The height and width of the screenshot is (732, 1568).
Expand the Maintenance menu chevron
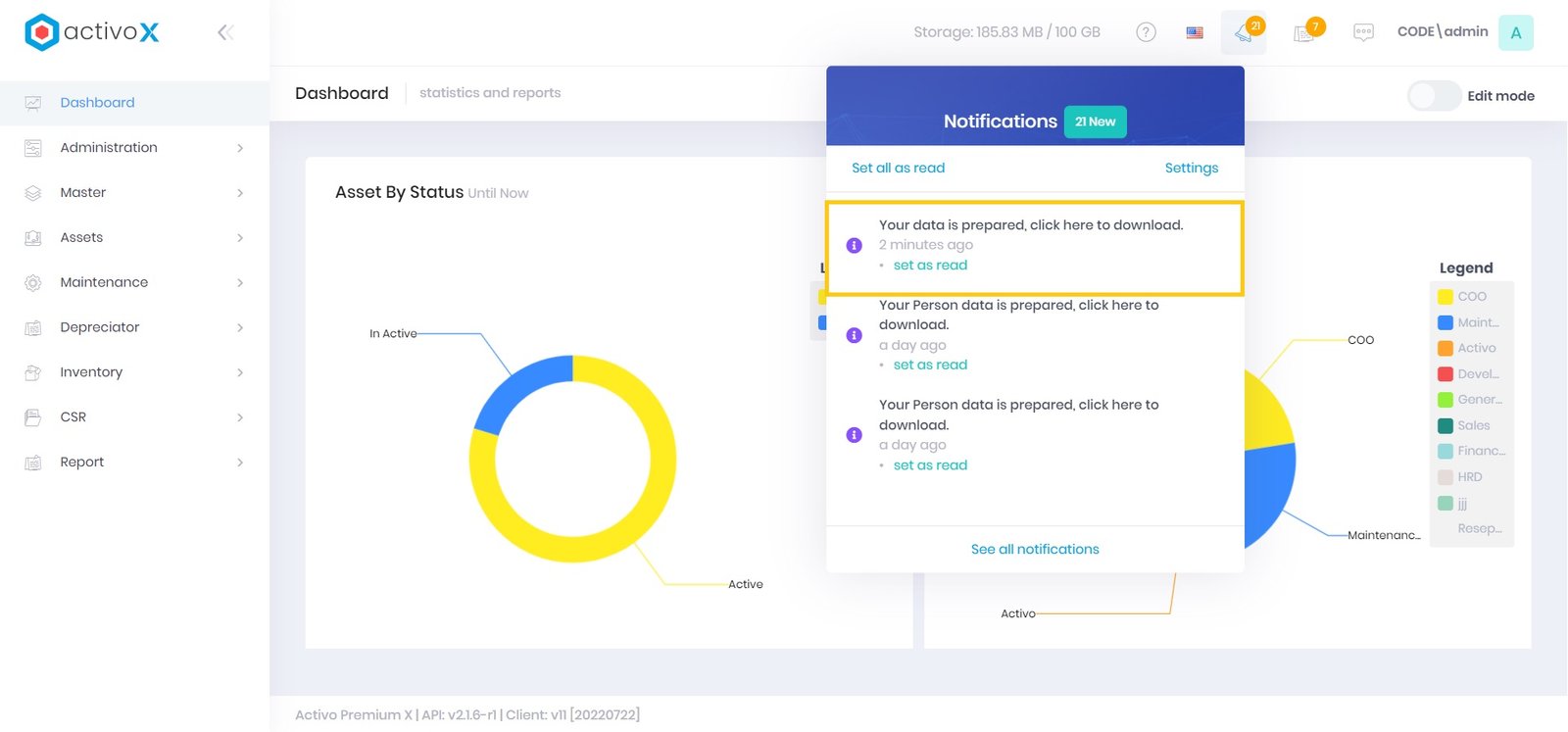[240, 283]
